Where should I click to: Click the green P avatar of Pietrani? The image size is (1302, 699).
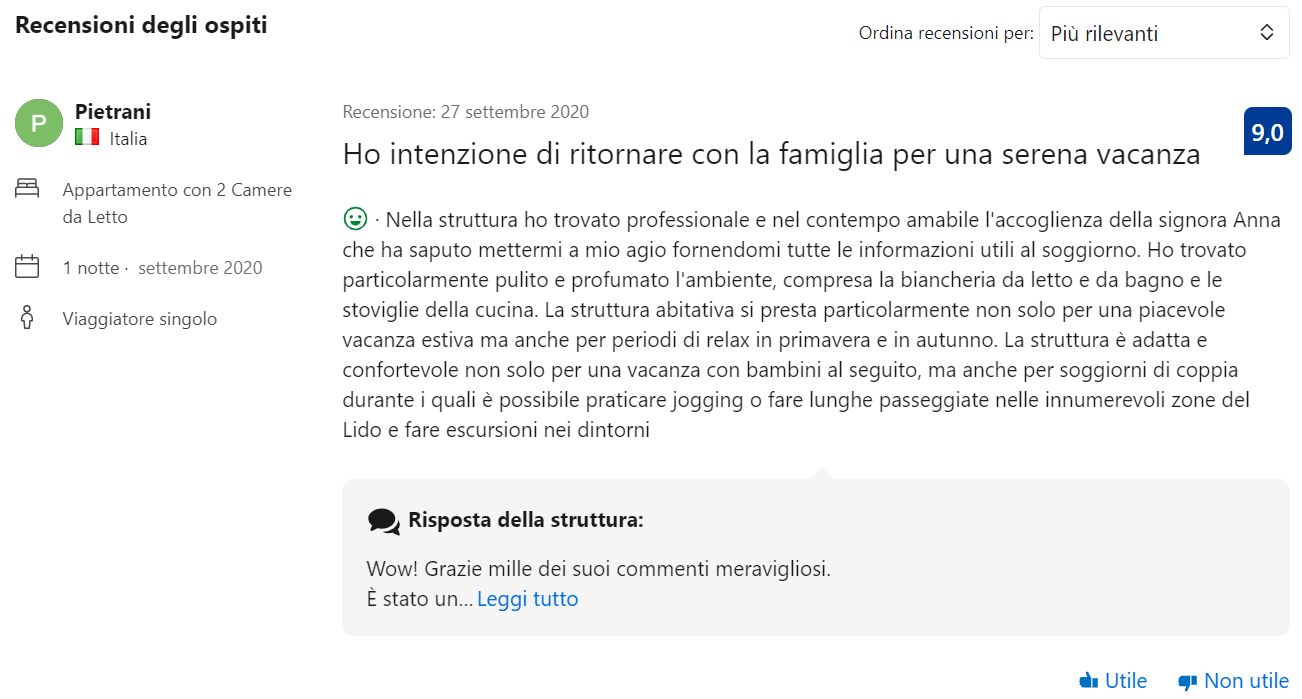pyautogui.click(x=39, y=123)
